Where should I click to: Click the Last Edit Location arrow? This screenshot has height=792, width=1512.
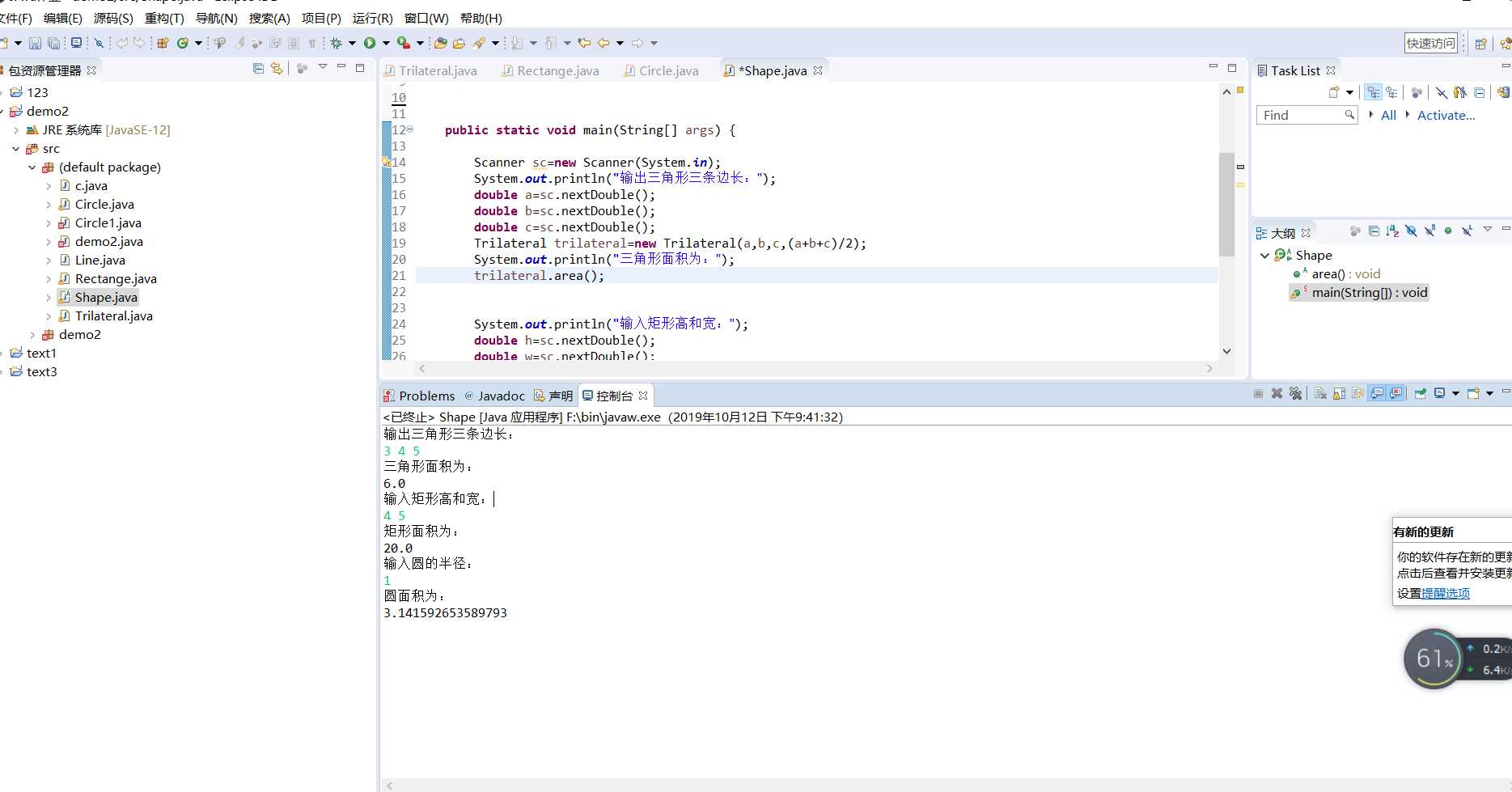coord(583,43)
